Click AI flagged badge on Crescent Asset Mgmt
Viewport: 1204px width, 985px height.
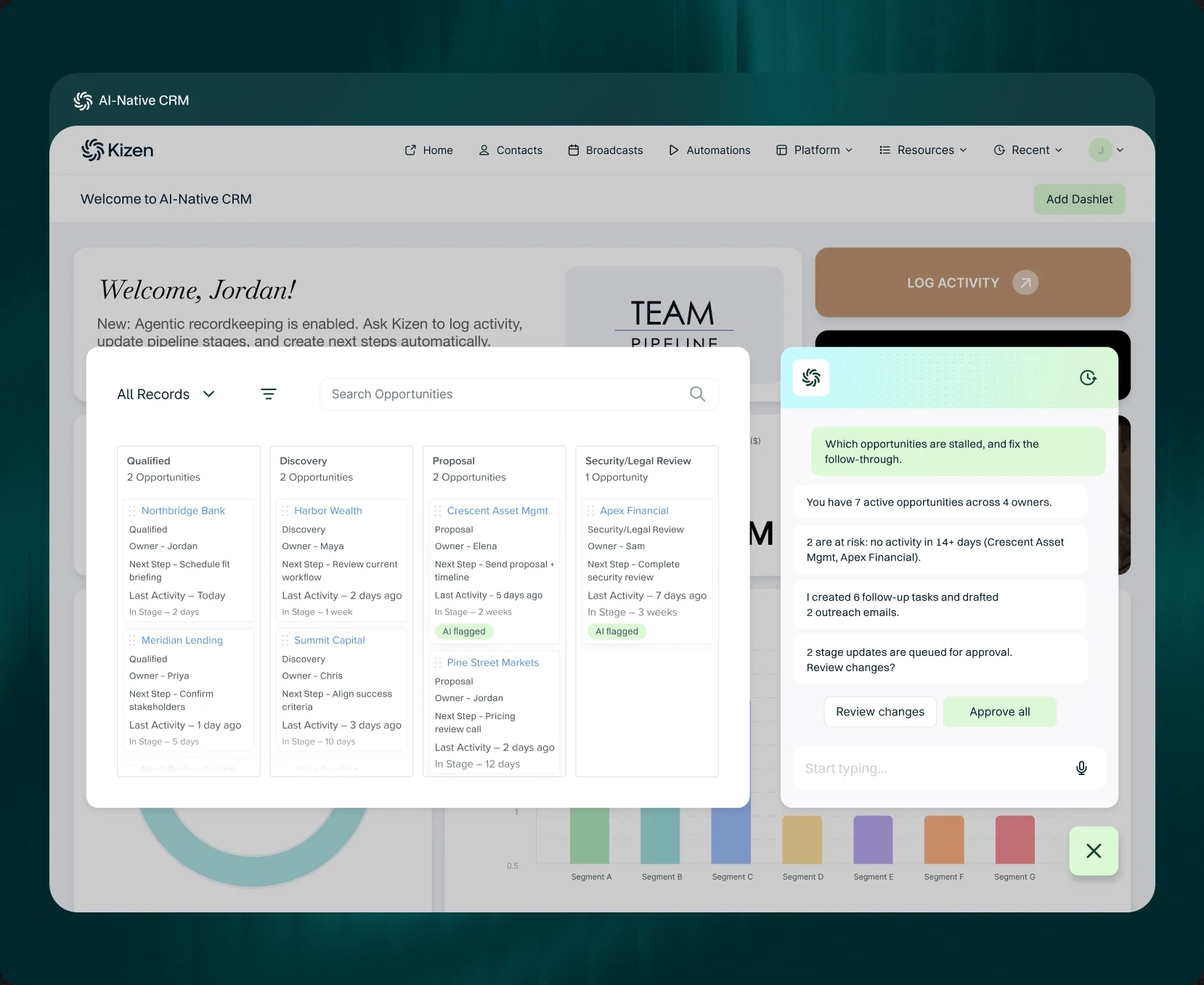(x=464, y=631)
